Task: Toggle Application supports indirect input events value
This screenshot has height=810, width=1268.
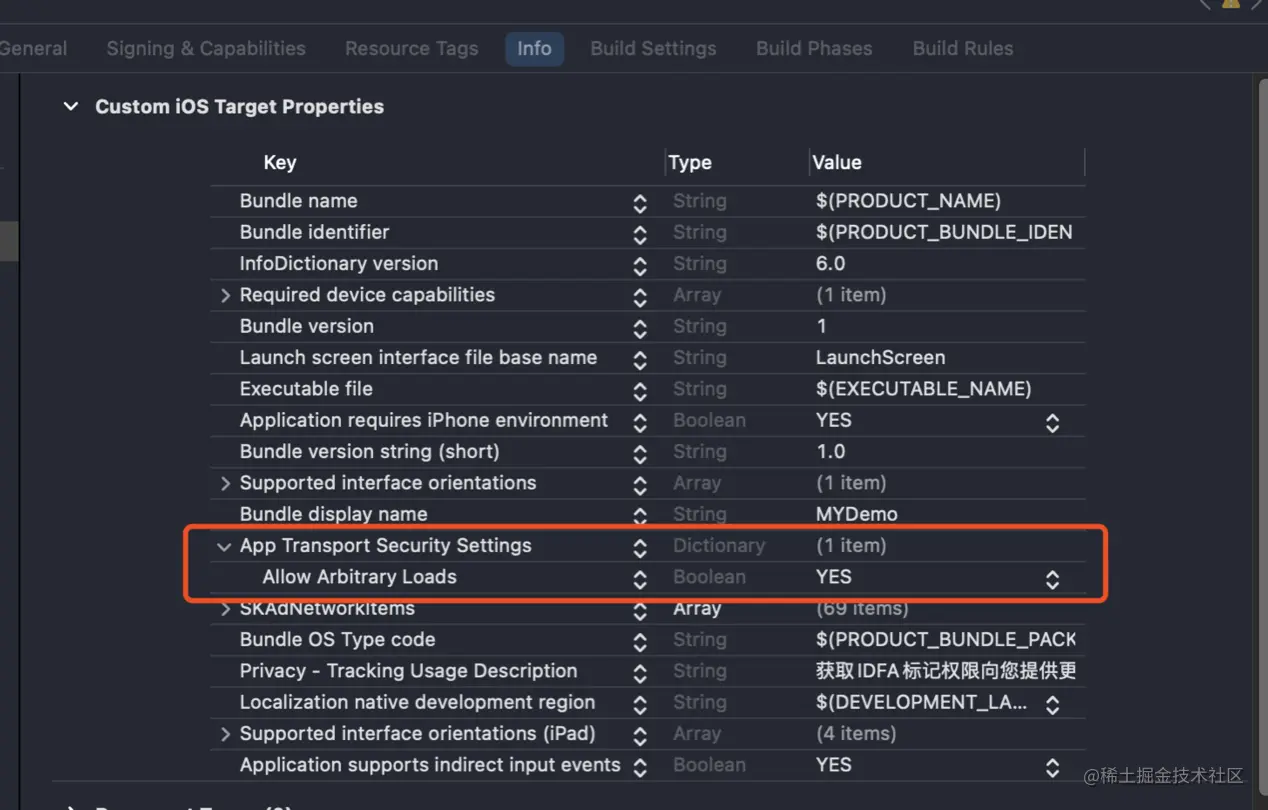Action: click(x=1052, y=766)
